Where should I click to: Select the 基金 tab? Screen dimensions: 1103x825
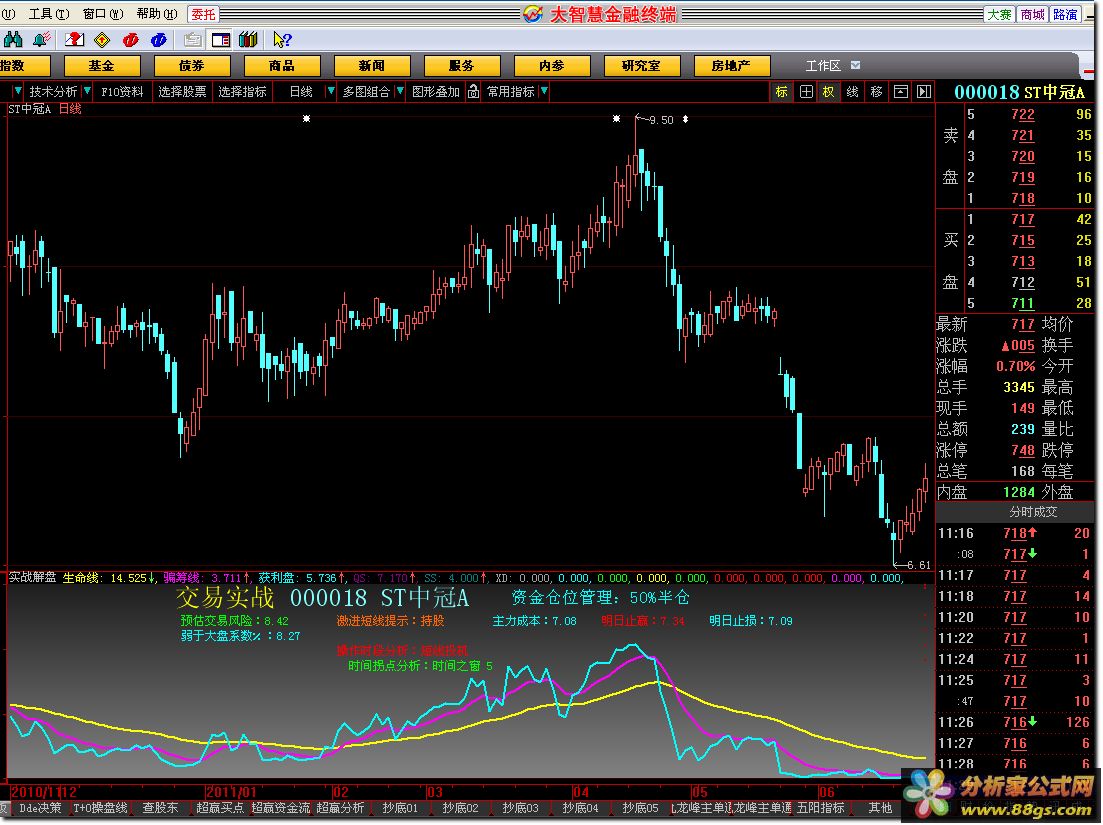point(101,65)
